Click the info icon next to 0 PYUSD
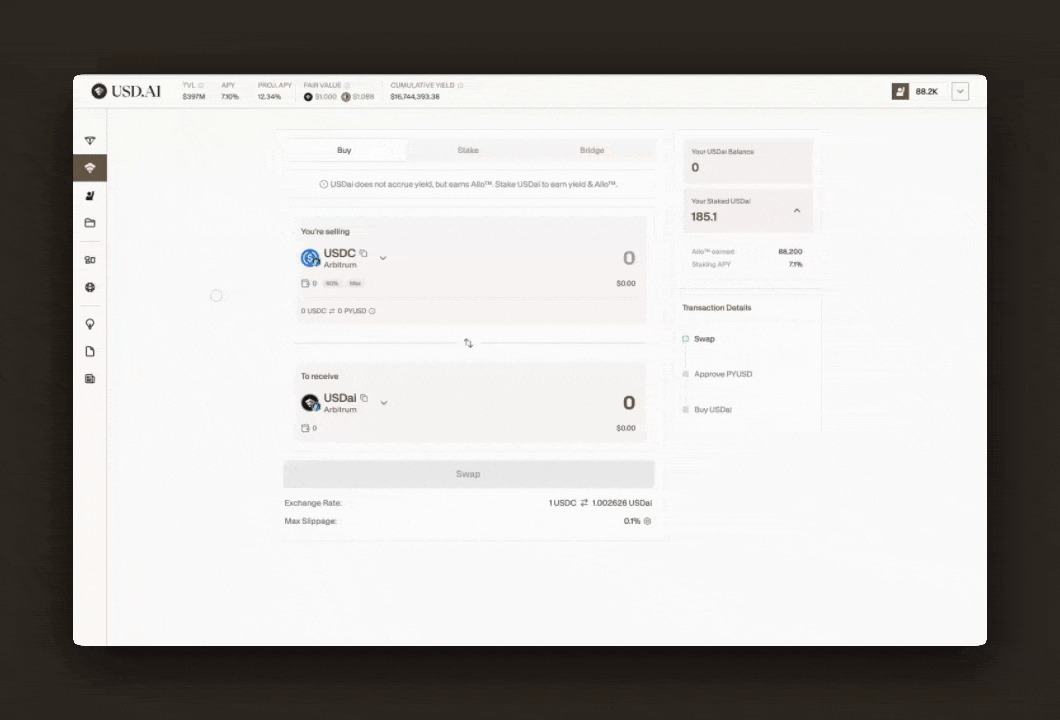The height and width of the screenshot is (720, 1060). (372, 311)
